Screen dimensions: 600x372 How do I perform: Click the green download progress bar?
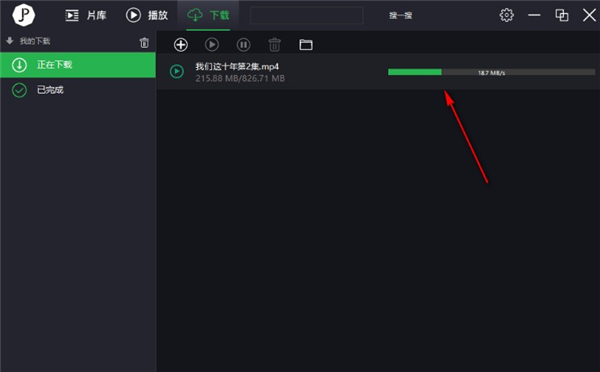pyautogui.click(x=491, y=72)
